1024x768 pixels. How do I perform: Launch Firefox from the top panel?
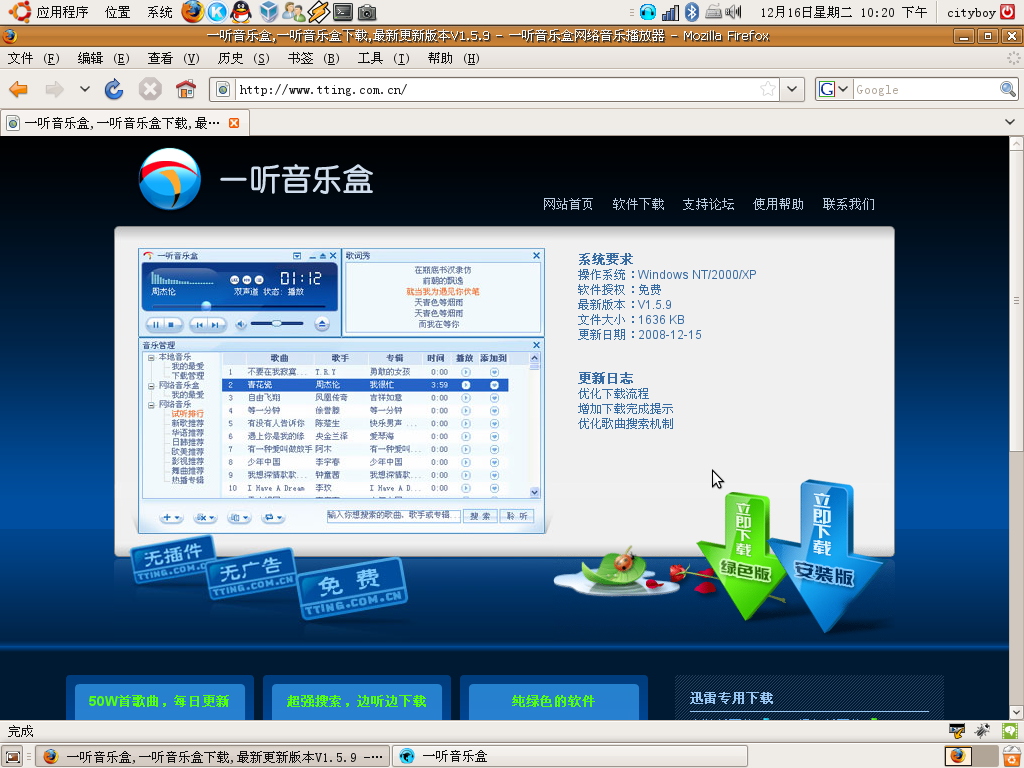[192, 12]
